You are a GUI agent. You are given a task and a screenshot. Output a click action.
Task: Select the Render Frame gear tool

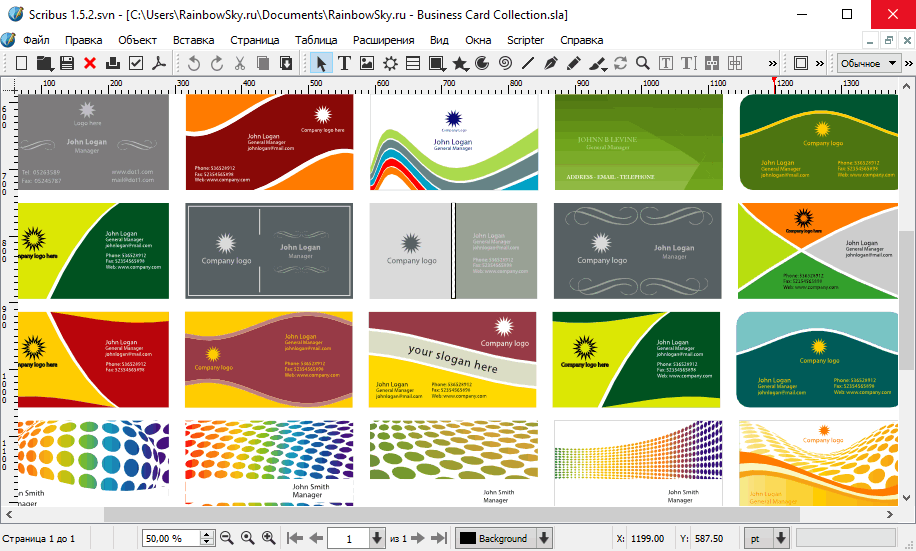[x=390, y=63]
